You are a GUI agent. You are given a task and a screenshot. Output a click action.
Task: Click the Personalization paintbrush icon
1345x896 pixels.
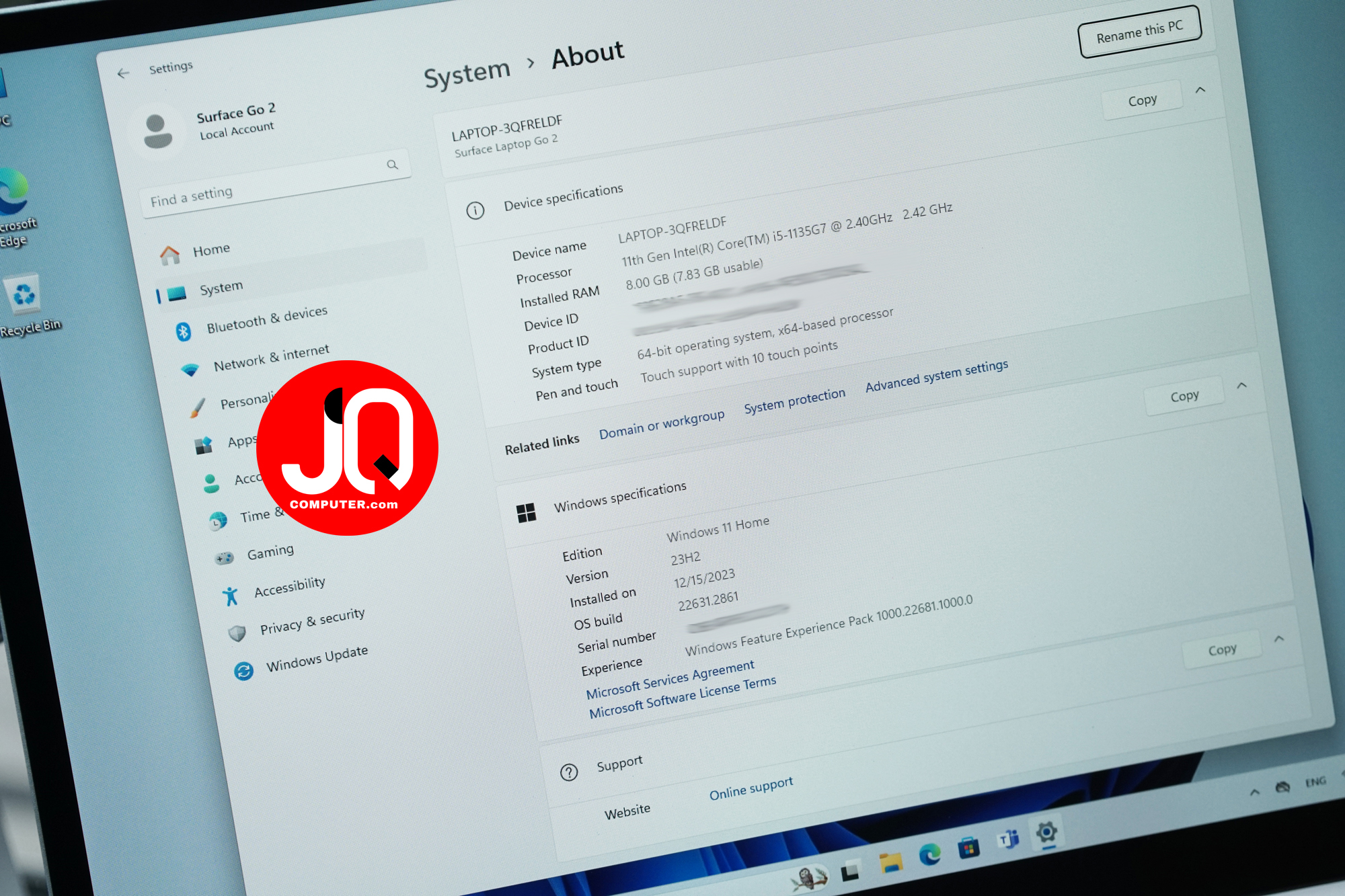[x=197, y=407]
